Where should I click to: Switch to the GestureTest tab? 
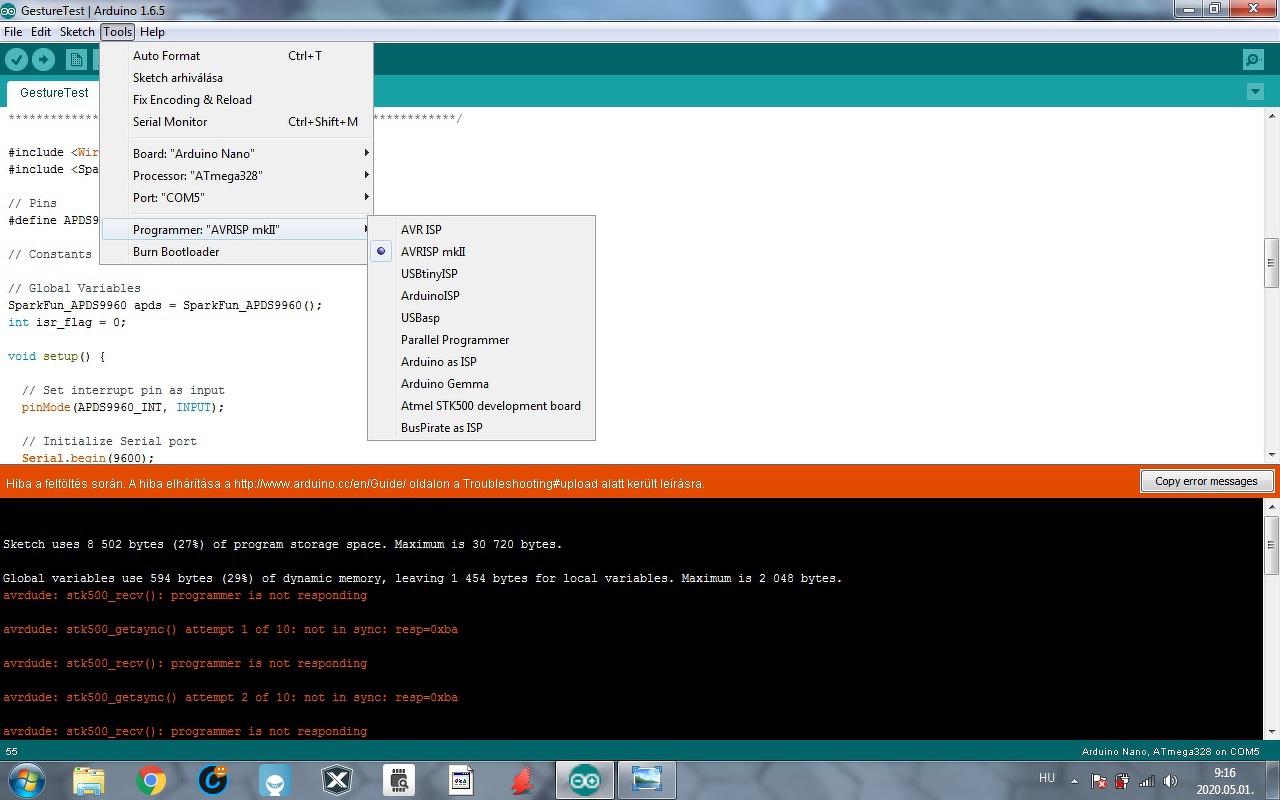[x=54, y=93]
